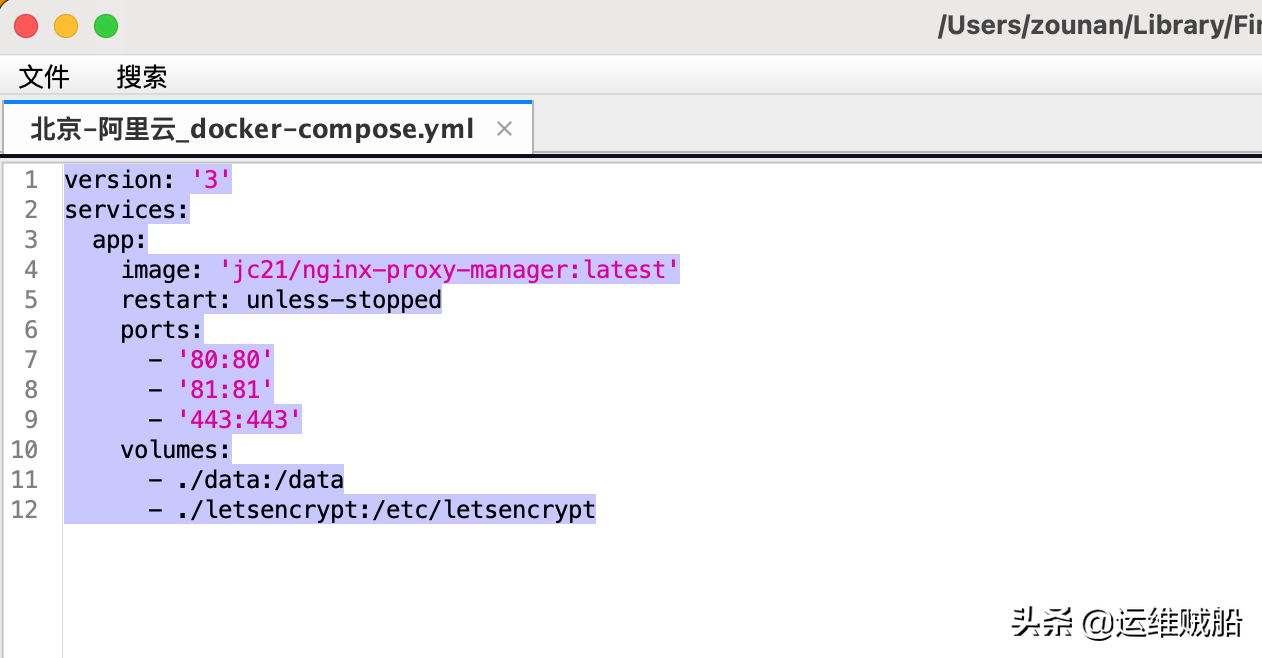This screenshot has height=658, width=1262.
Task: Click the 'app:' key line
Action: click(x=119, y=240)
